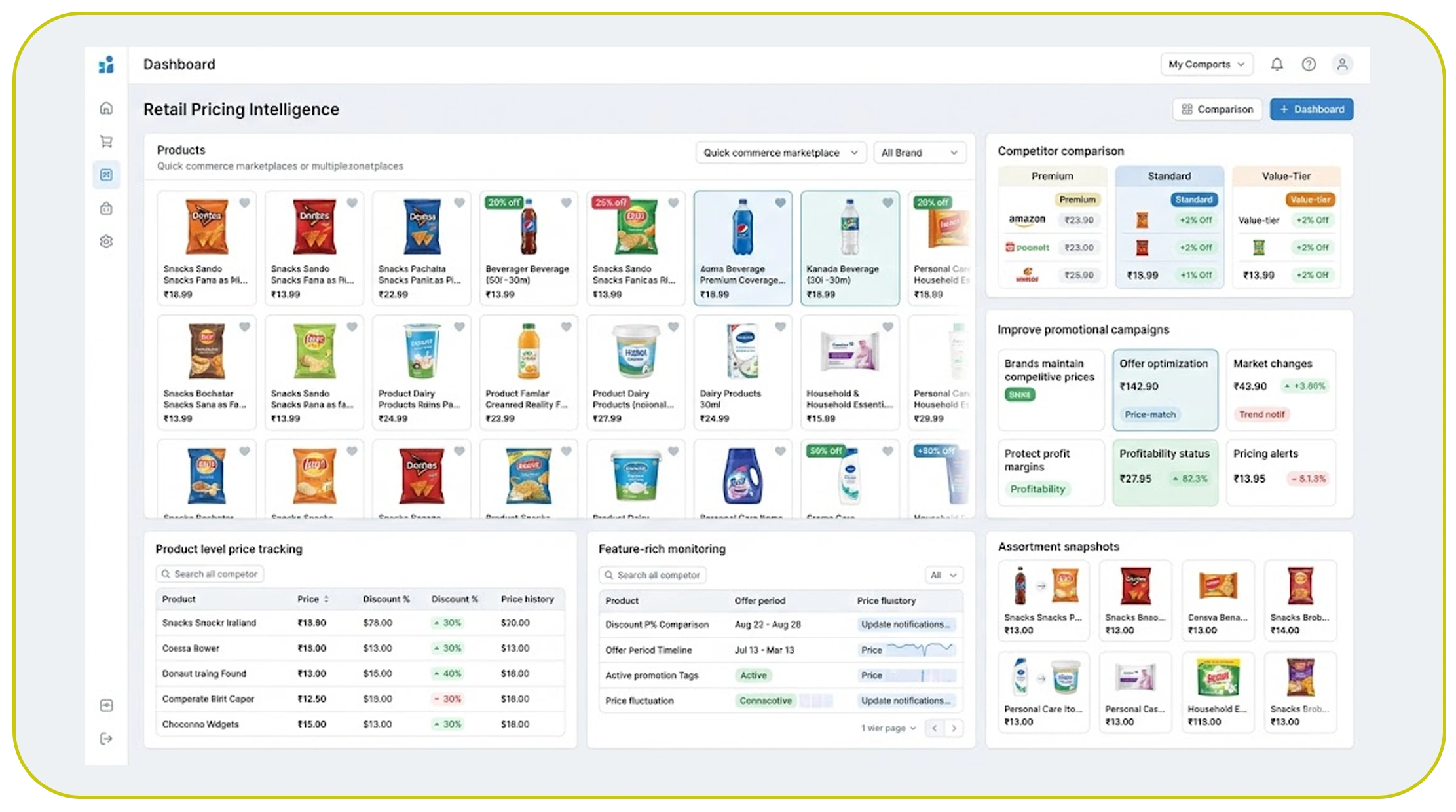Screen dimensions: 1456x812
Task: Select the Choconno Wdgets table row
Action: pos(360,724)
